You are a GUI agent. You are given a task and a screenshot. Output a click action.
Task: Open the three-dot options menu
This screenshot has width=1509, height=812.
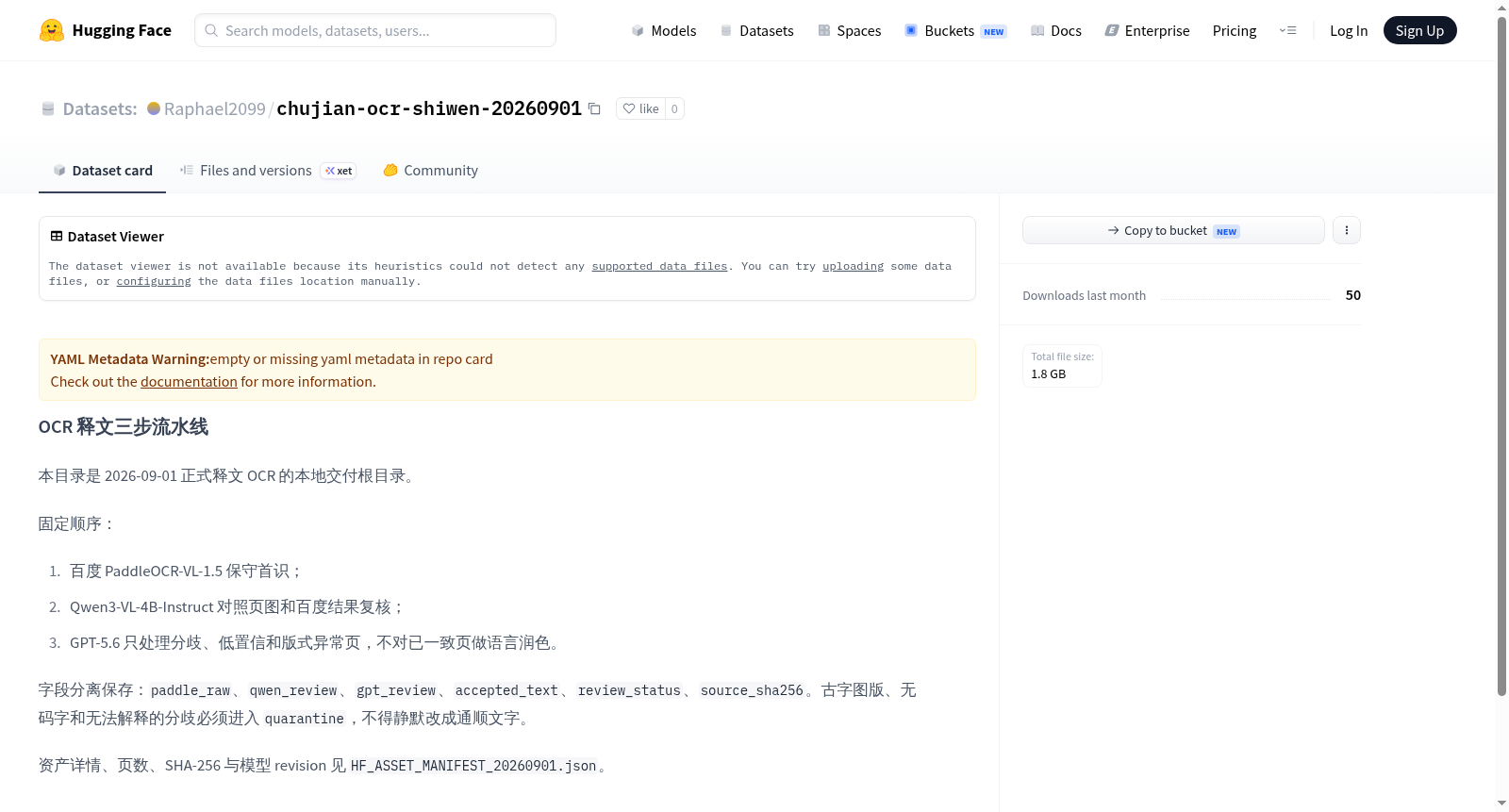tap(1347, 230)
